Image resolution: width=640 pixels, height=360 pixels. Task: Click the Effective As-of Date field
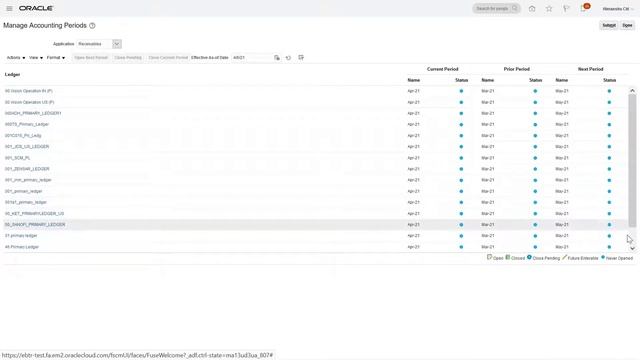point(251,58)
